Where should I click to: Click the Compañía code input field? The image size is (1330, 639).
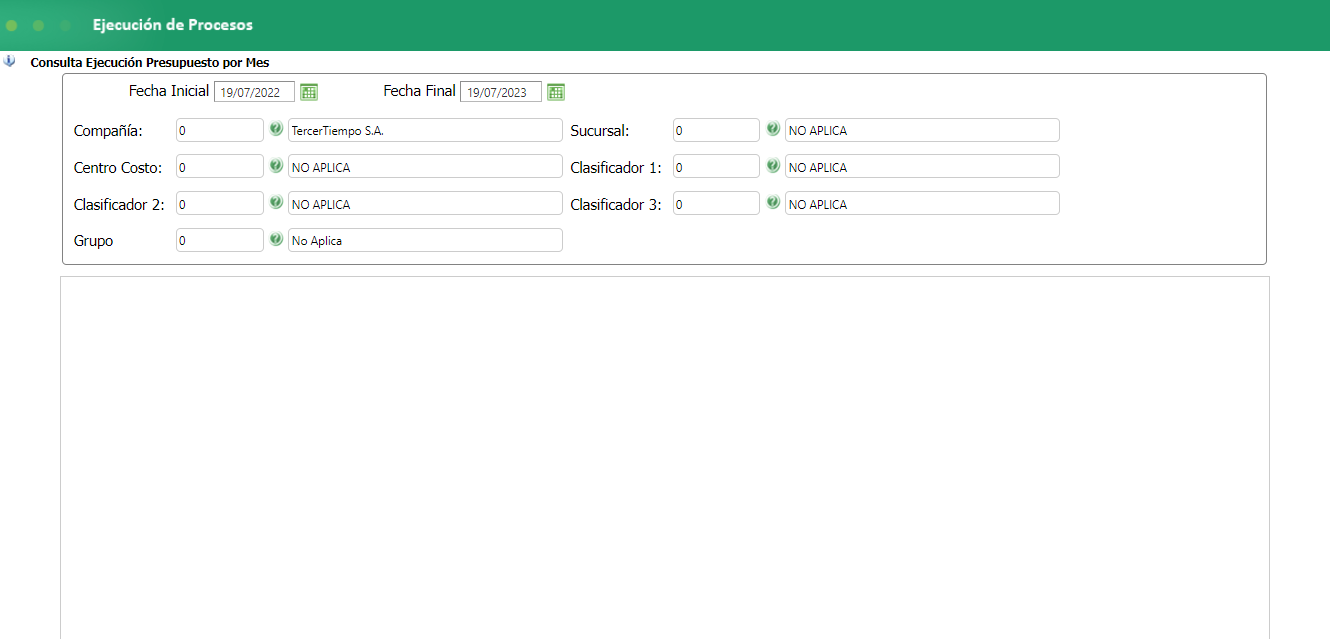pos(220,130)
